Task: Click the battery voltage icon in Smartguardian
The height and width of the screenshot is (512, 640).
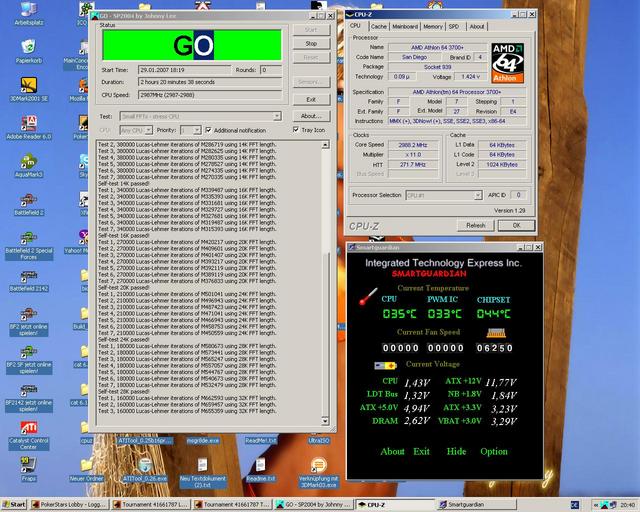Action: pyautogui.click(x=385, y=365)
